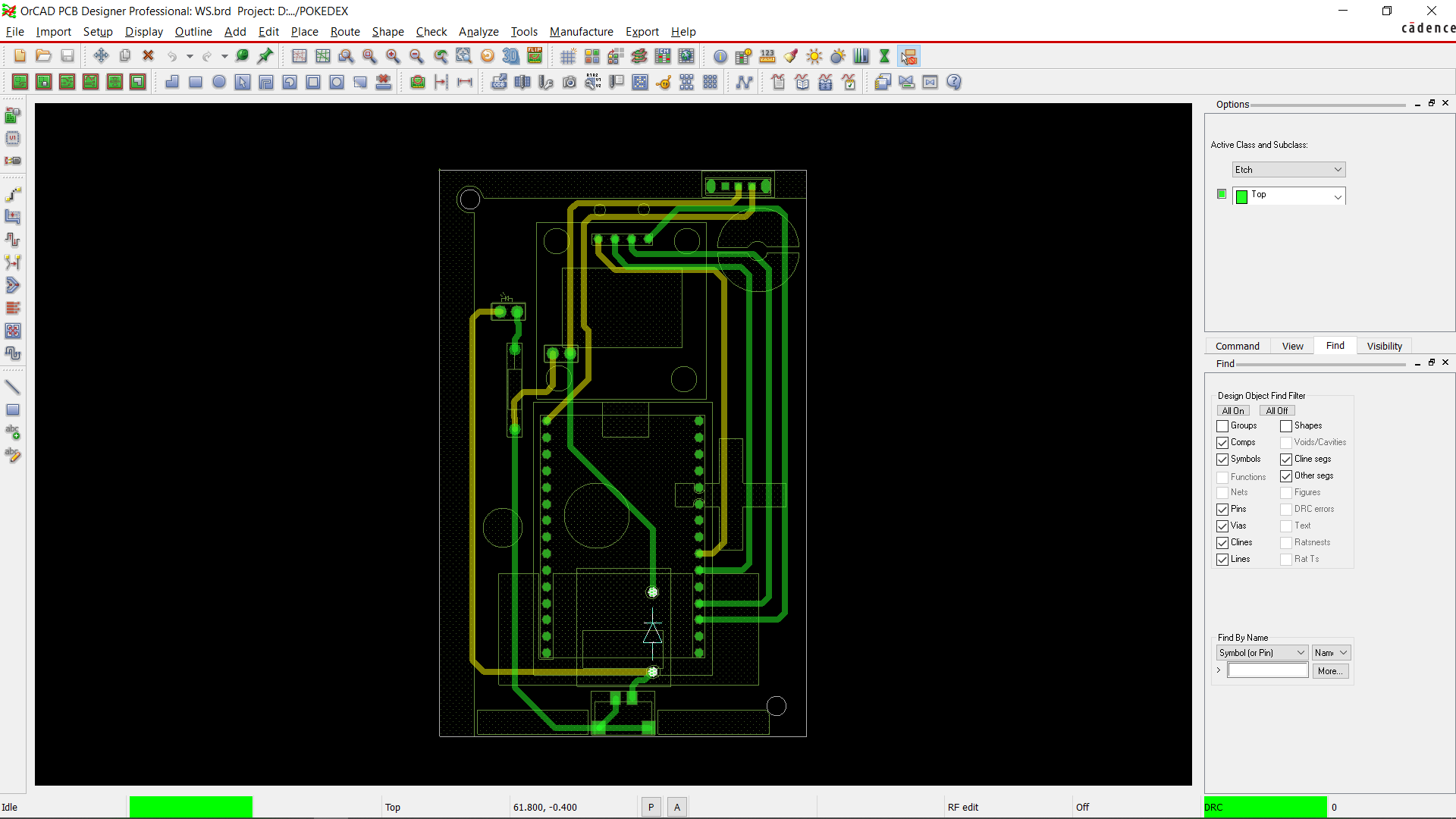Click the TP testpoint icon
The width and height of the screenshot is (1456, 819).
coord(664,82)
